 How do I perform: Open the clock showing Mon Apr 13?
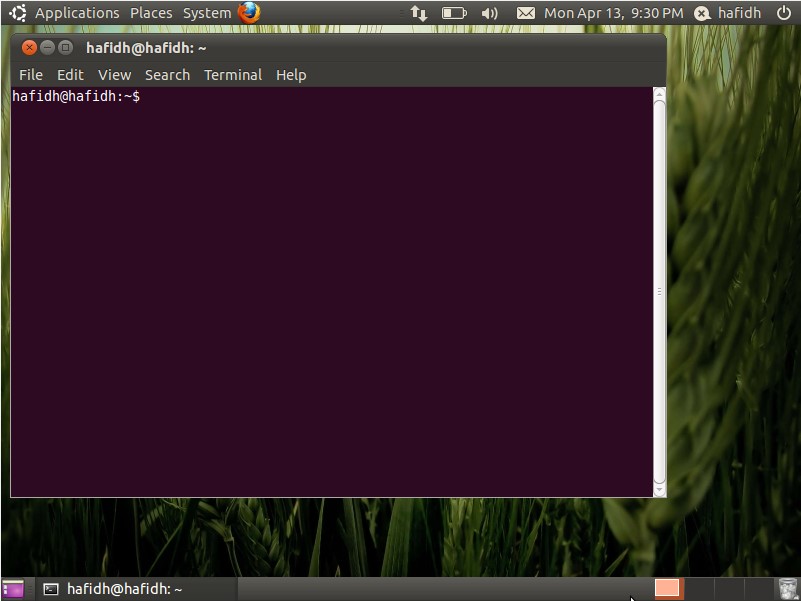[613, 13]
